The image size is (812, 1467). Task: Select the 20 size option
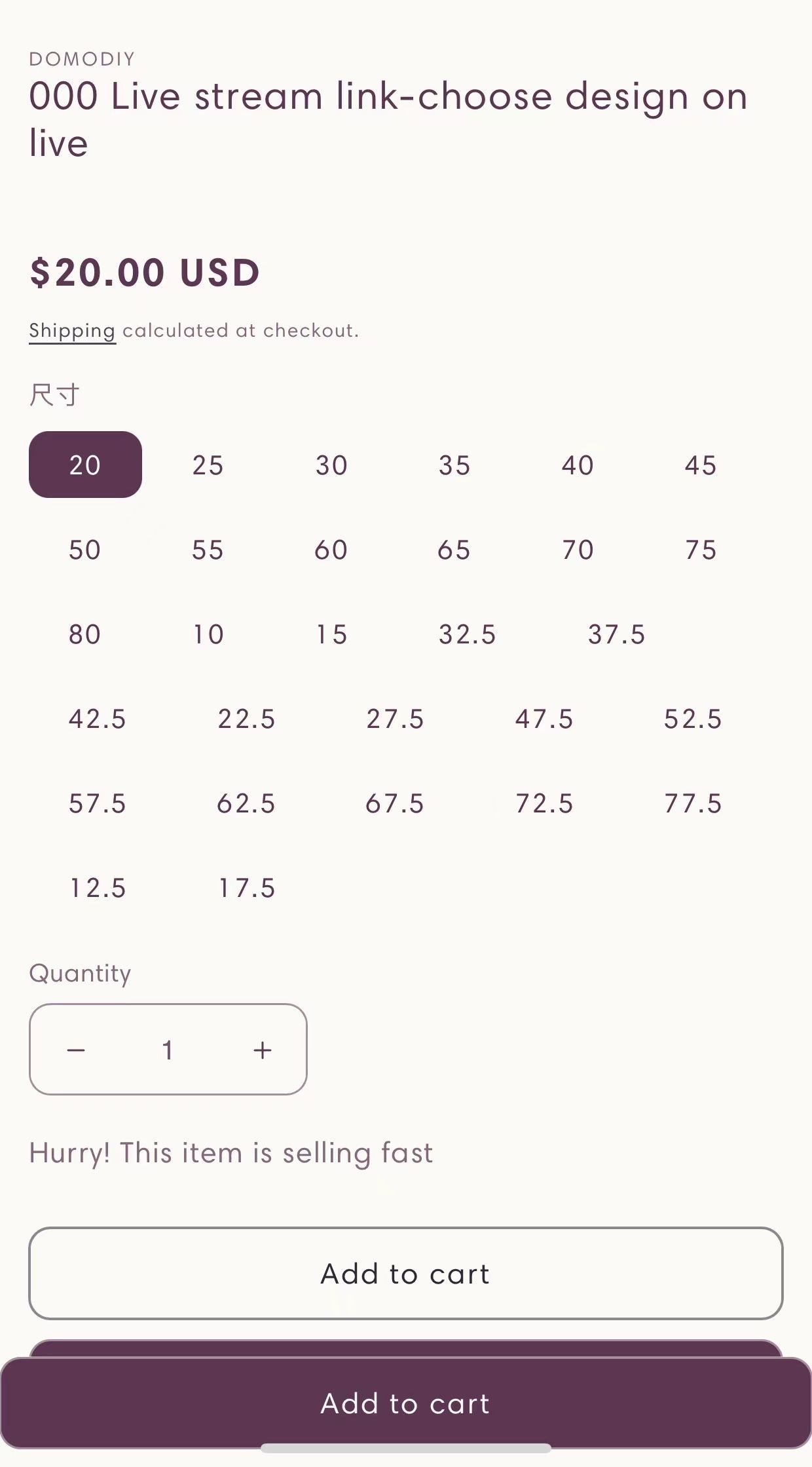(x=85, y=465)
